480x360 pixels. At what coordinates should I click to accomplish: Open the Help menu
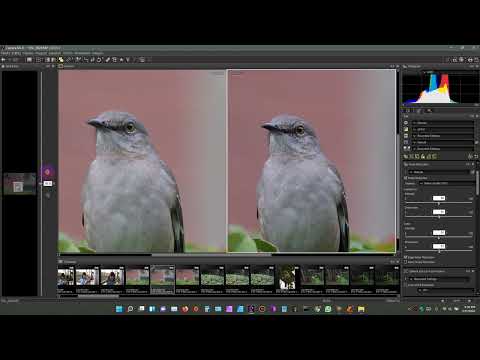(97, 53)
